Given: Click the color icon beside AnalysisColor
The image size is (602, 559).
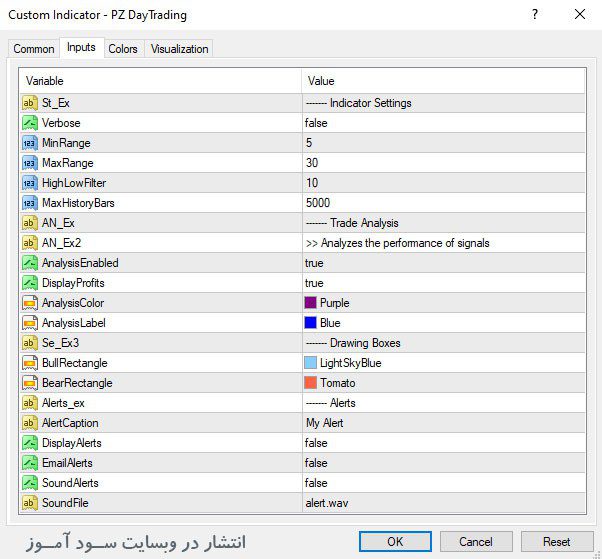Looking at the screenshot, I should click(x=30, y=303).
